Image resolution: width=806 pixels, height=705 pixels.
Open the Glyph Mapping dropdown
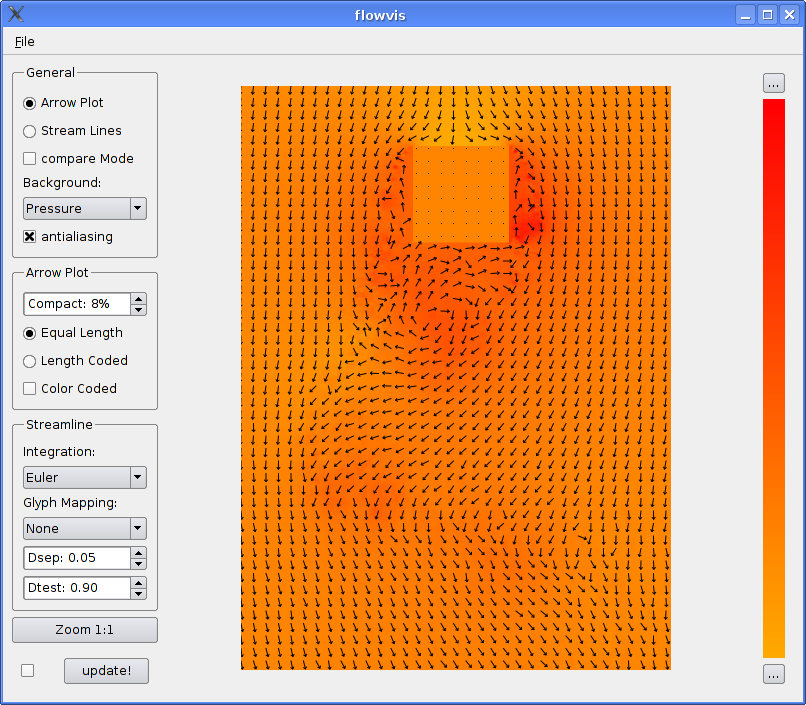tap(85, 528)
